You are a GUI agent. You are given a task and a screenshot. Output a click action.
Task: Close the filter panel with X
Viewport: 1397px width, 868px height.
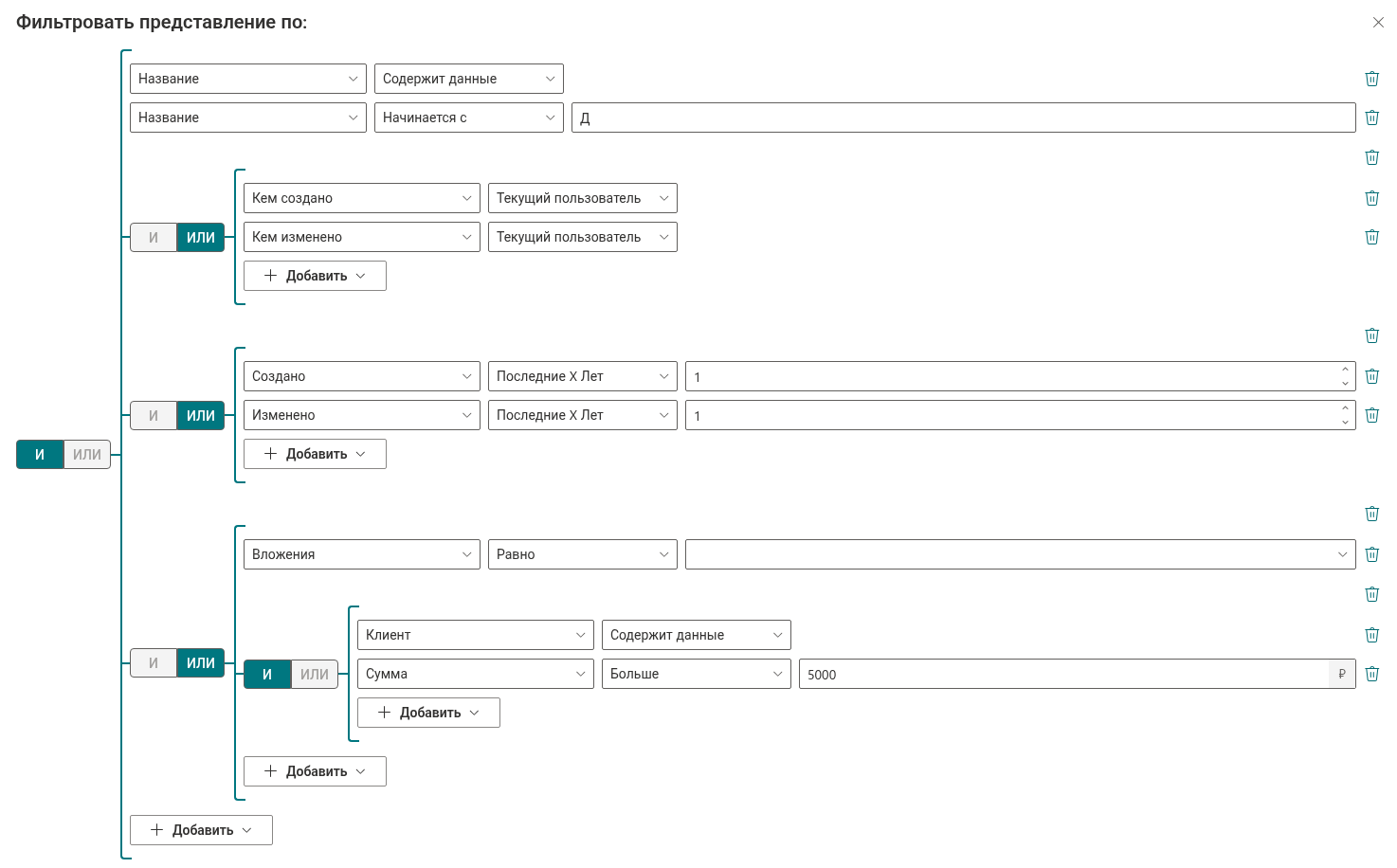1378,23
